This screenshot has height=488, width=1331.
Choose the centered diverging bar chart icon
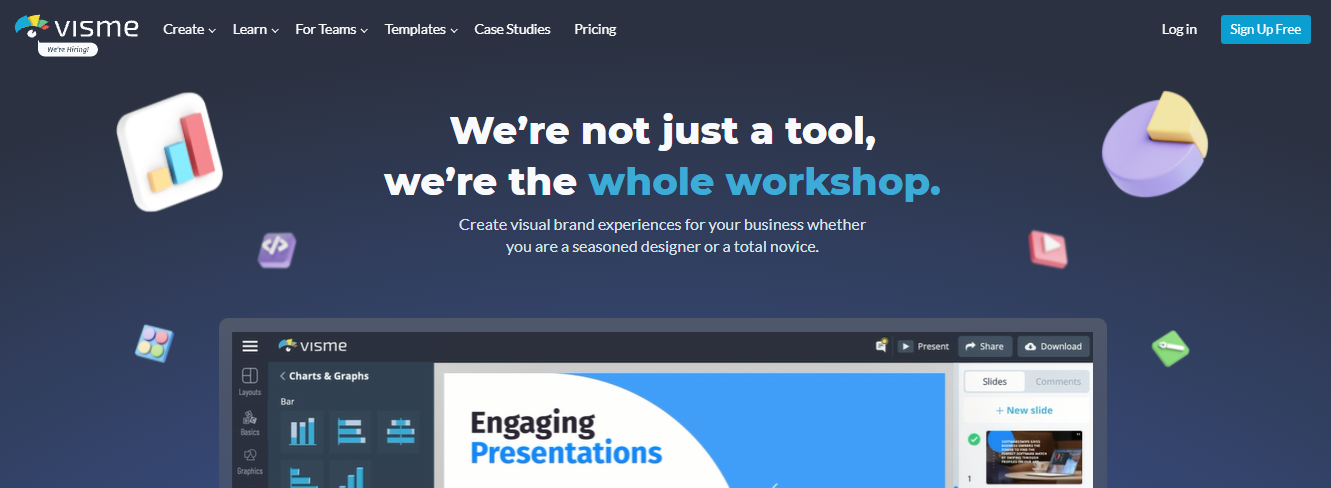[x=398, y=431]
